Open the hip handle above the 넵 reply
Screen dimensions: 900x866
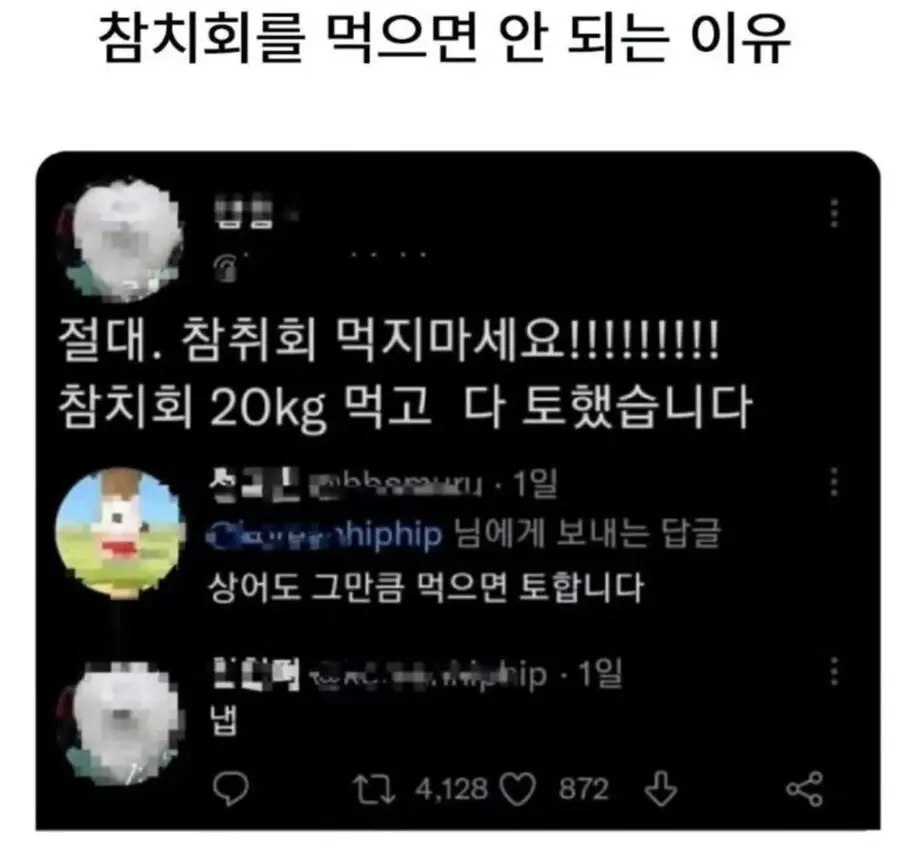coord(427,675)
